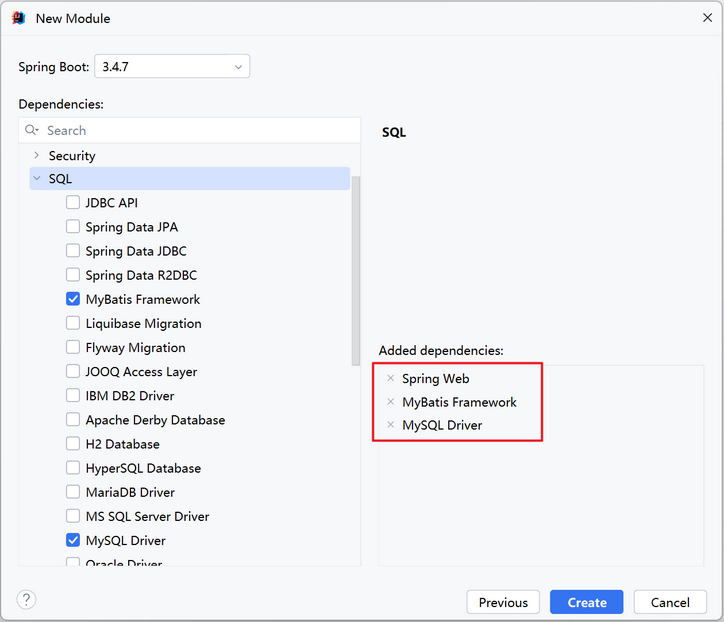Remove MySQL Driver via its X icon
Image resolution: width=724 pixels, height=622 pixels.
tap(391, 425)
